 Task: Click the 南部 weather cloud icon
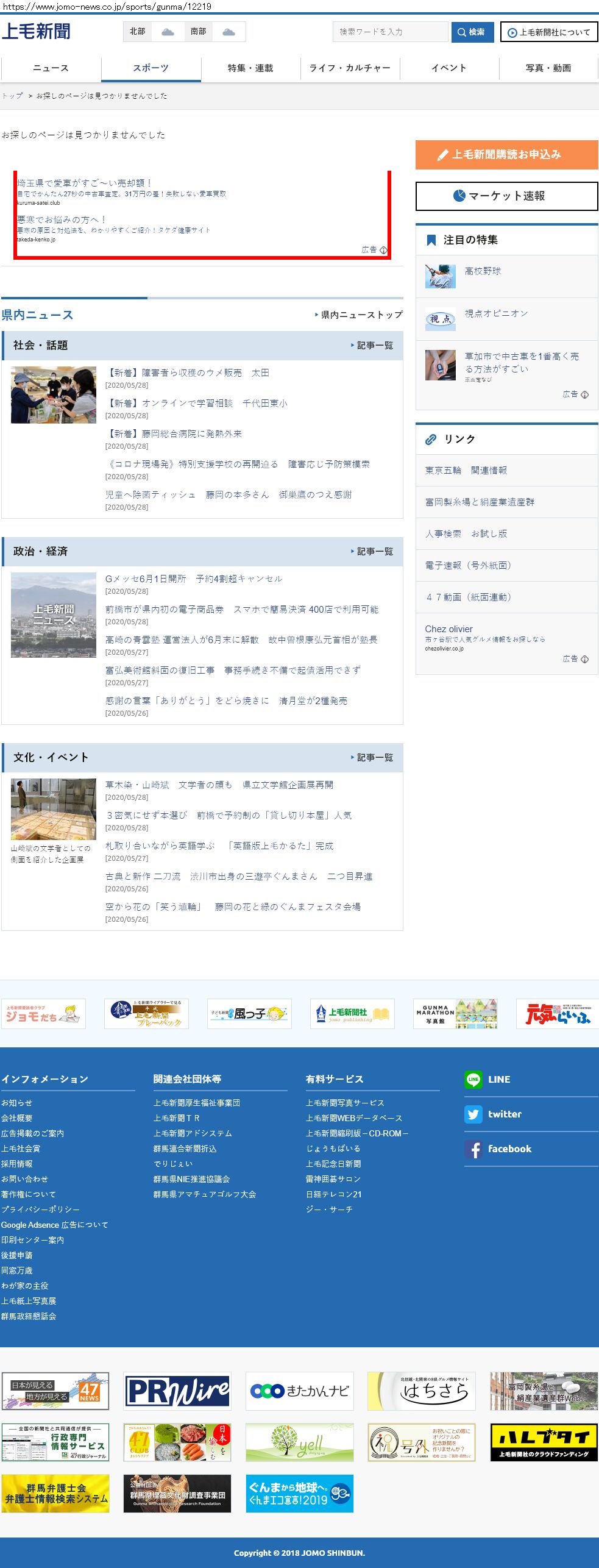pos(229,32)
